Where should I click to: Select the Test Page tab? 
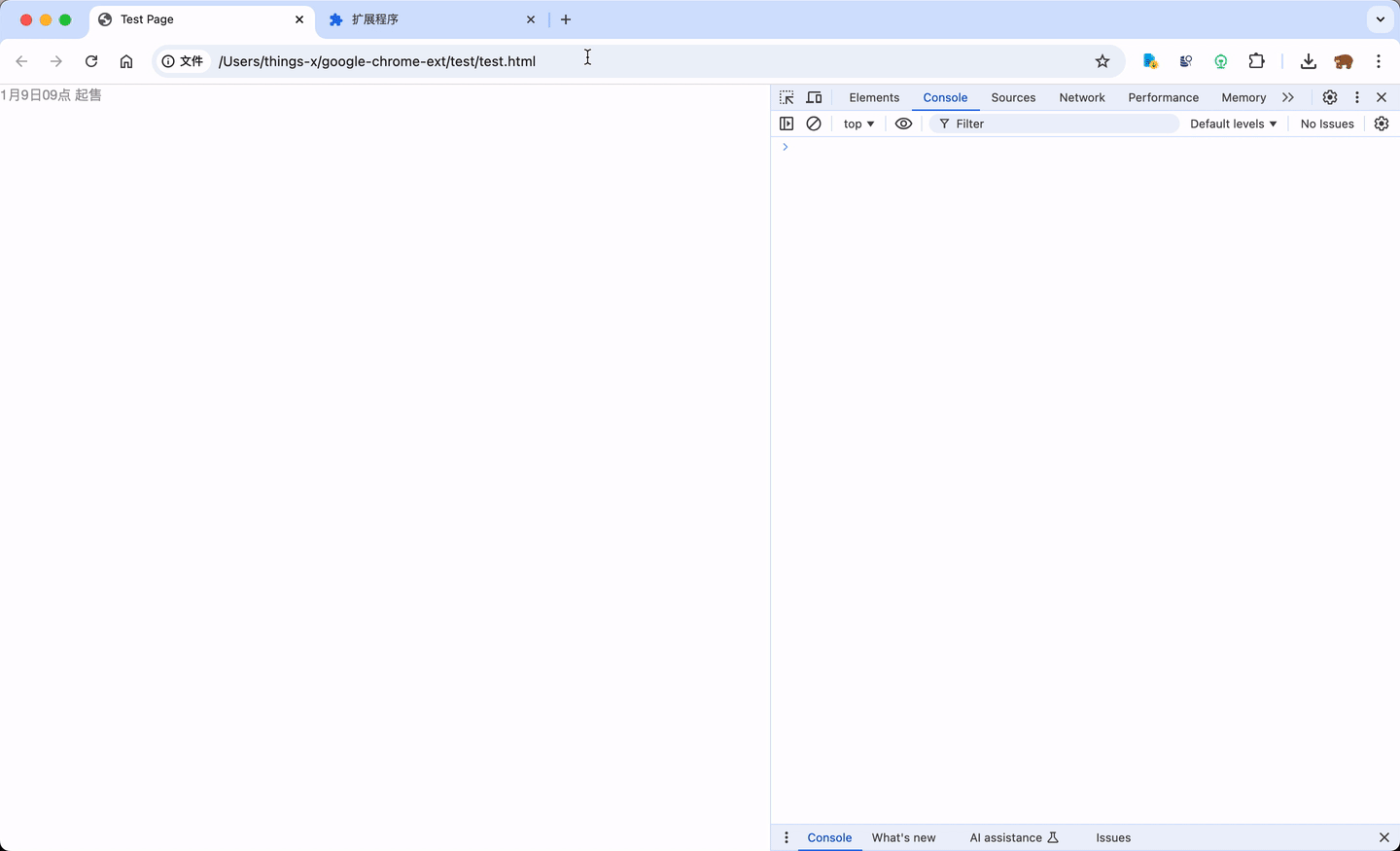pos(202,19)
